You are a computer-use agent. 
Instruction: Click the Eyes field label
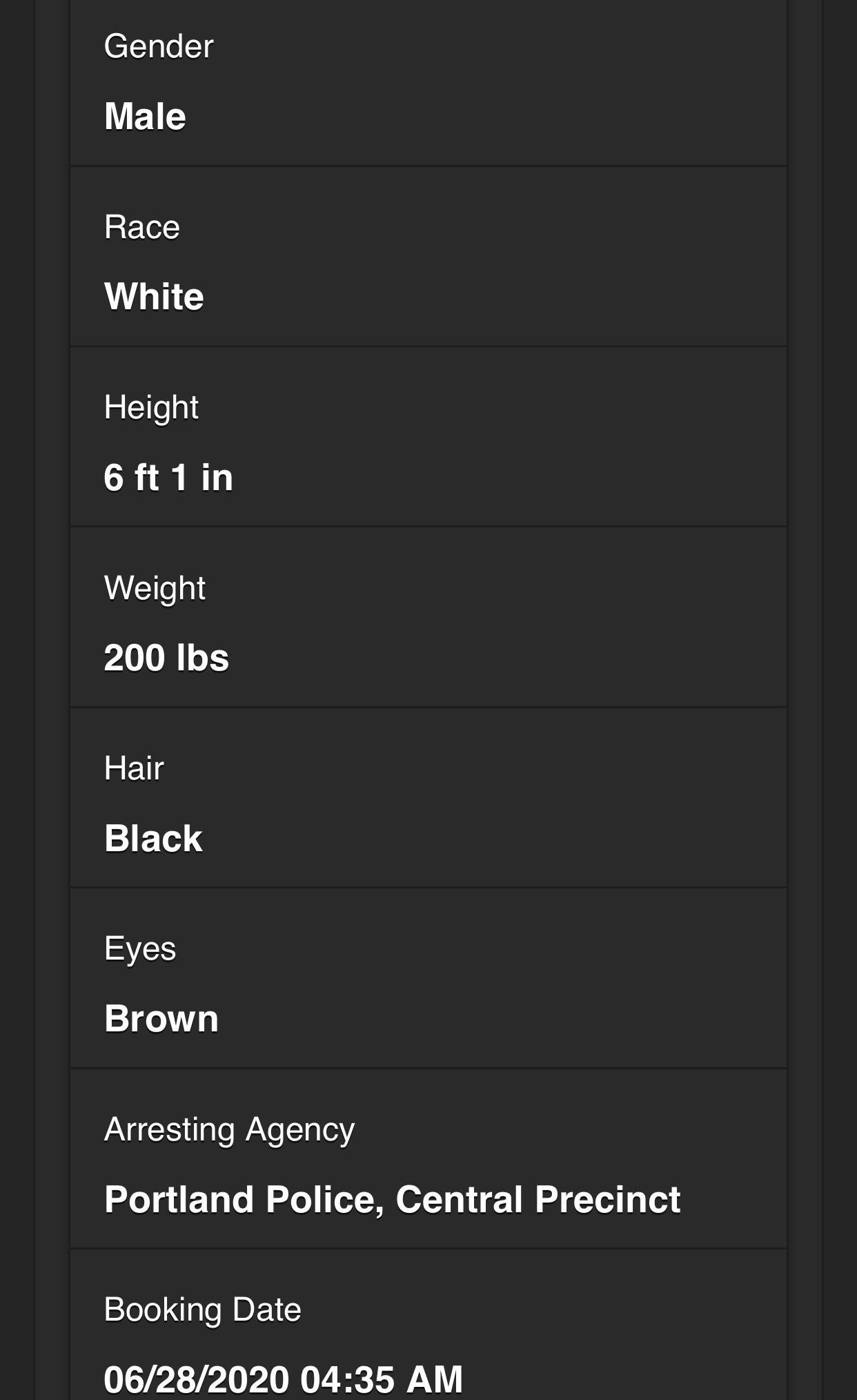point(140,949)
